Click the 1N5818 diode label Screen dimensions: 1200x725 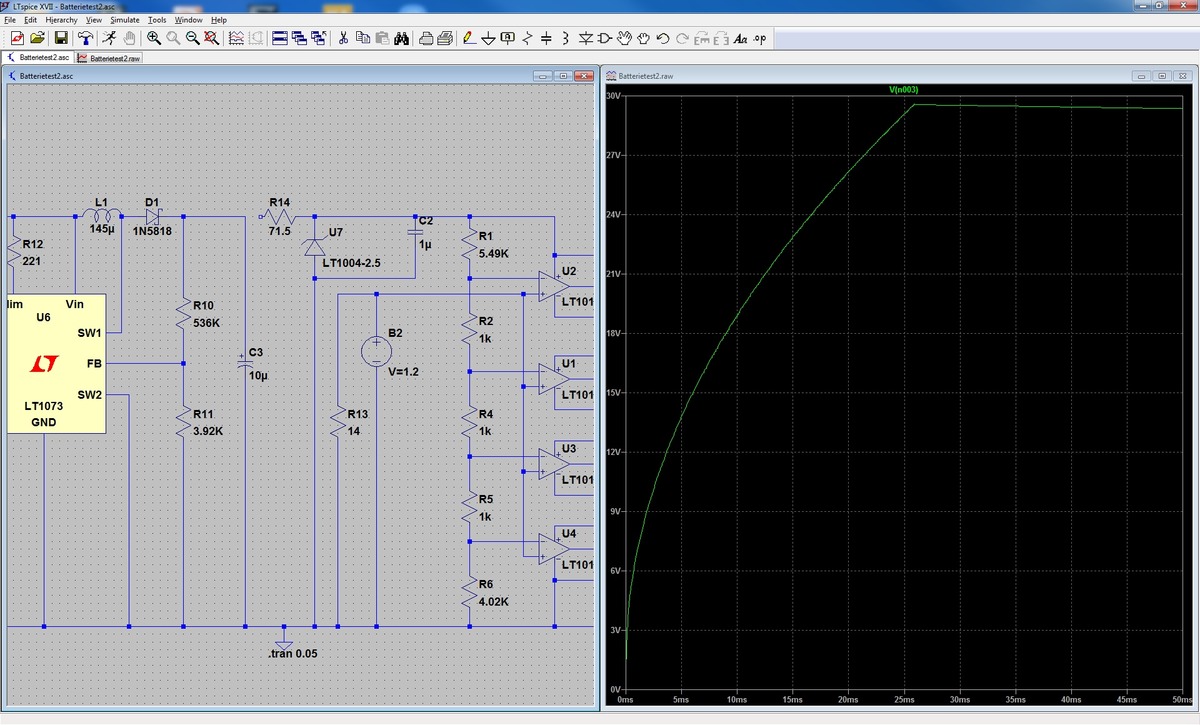pos(153,229)
